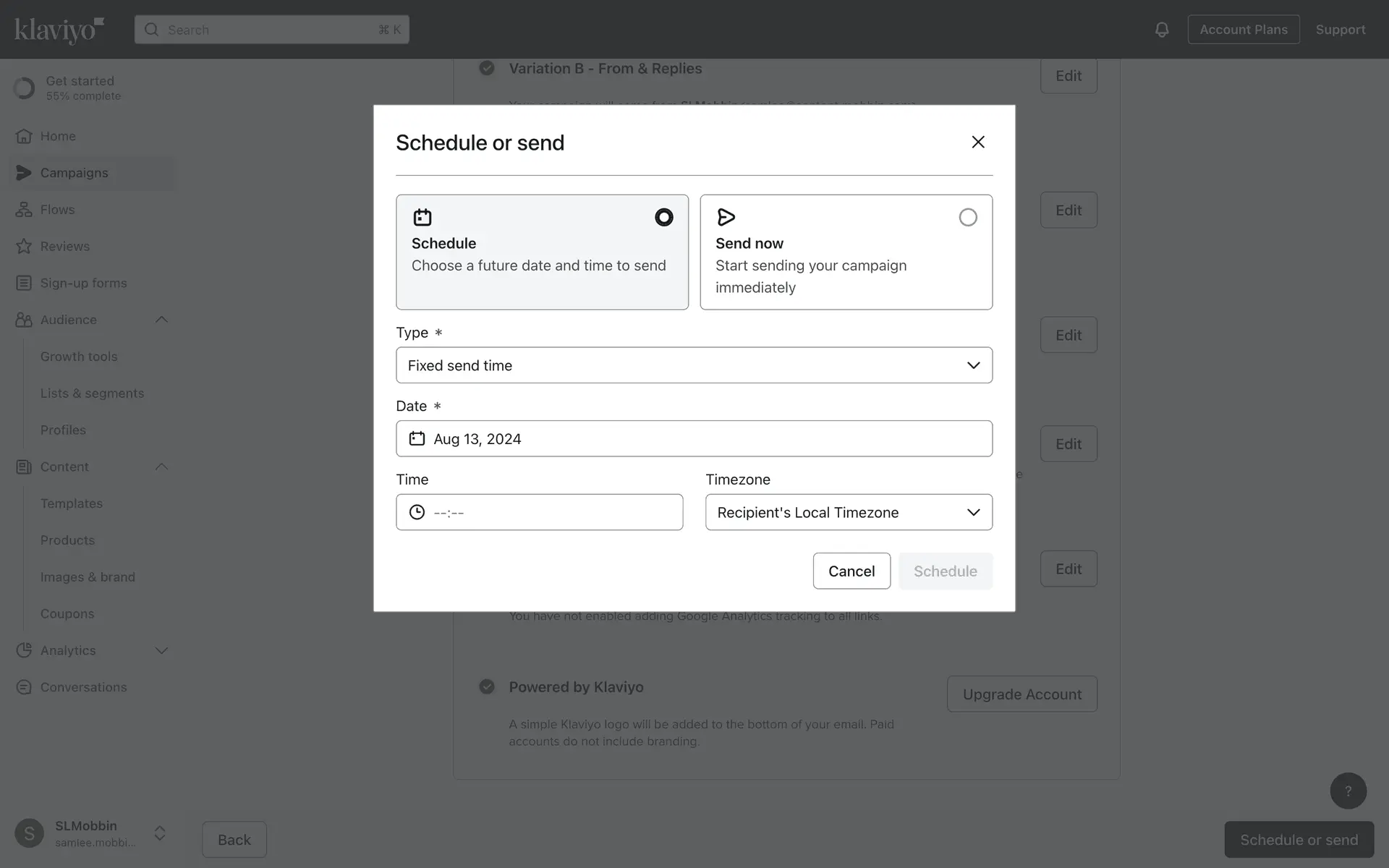Click the Account Plans button
1389x868 pixels.
(x=1243, y=30)
